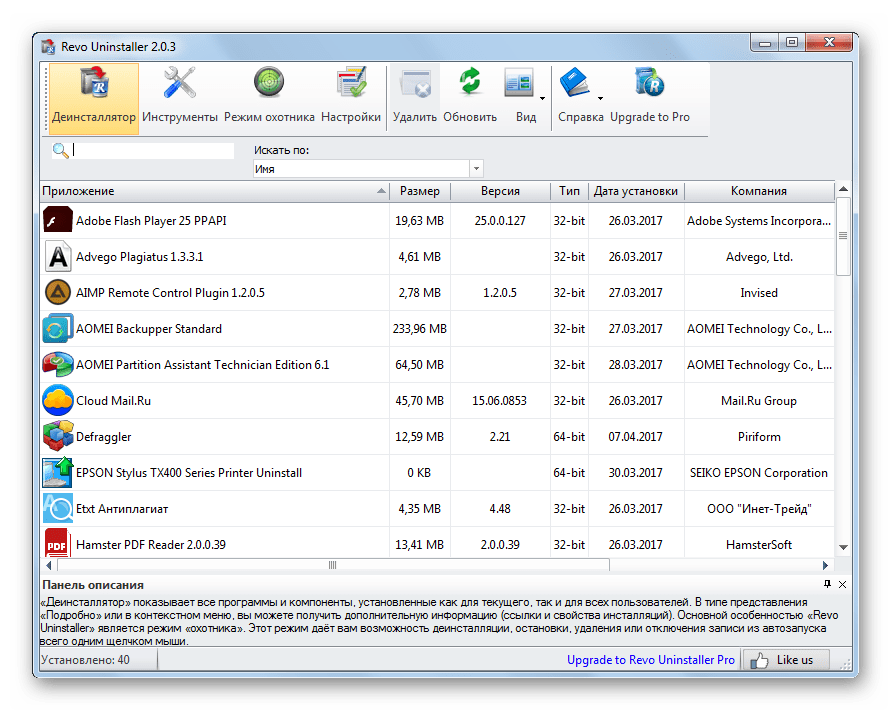Screen dimensions: 892x711
Task: Select the Cloud Mail.Ru icon
Action: [57, 400]
